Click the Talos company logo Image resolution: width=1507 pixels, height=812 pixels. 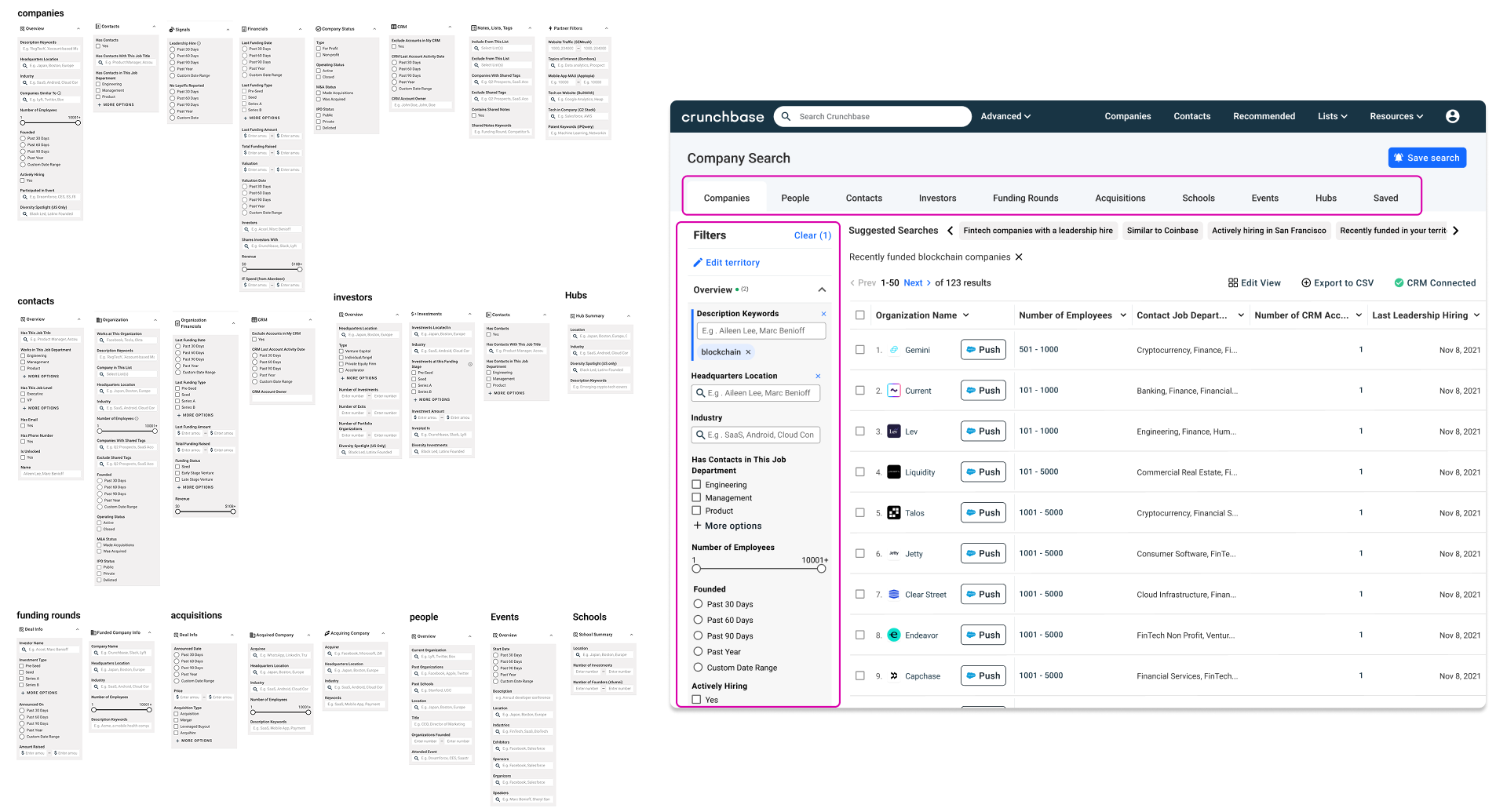(893, 513)
